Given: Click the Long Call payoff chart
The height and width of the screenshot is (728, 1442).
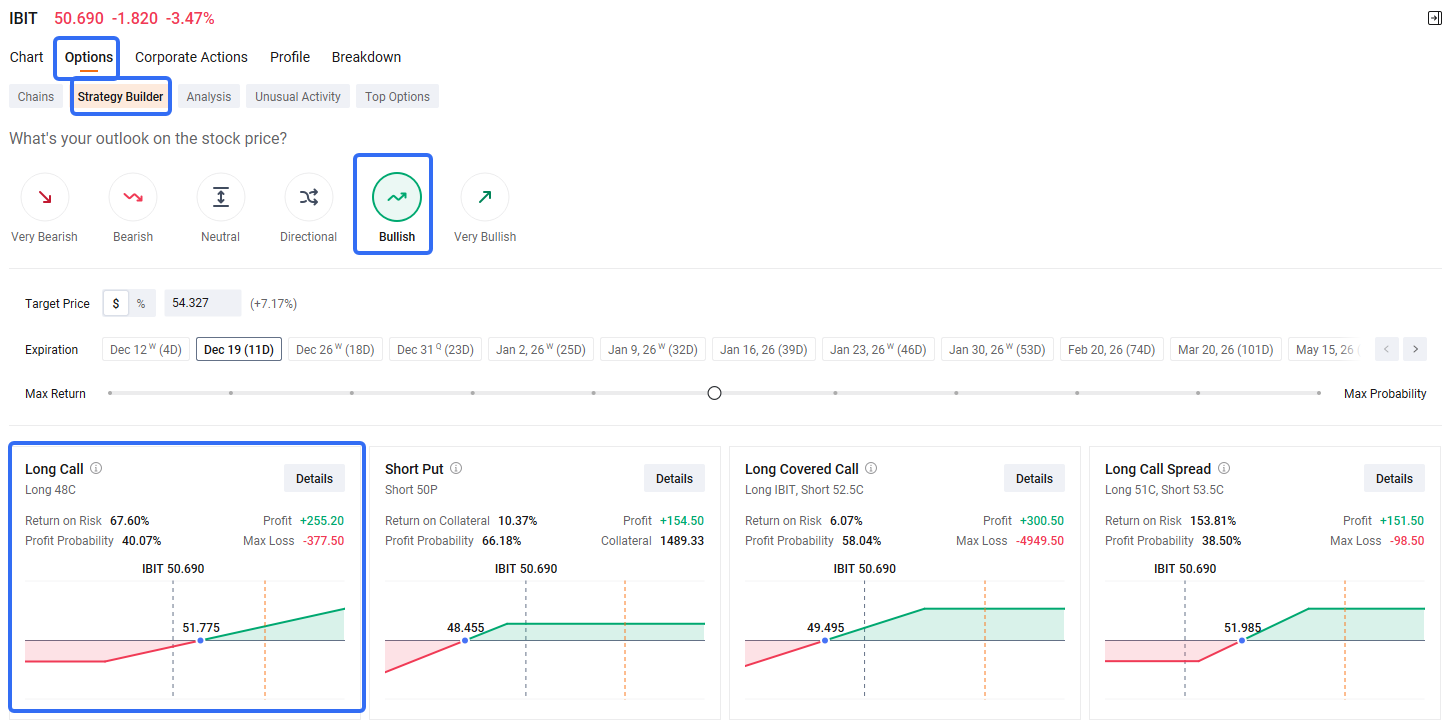Looking at the screenshot, I should click(x=185, y=638).
